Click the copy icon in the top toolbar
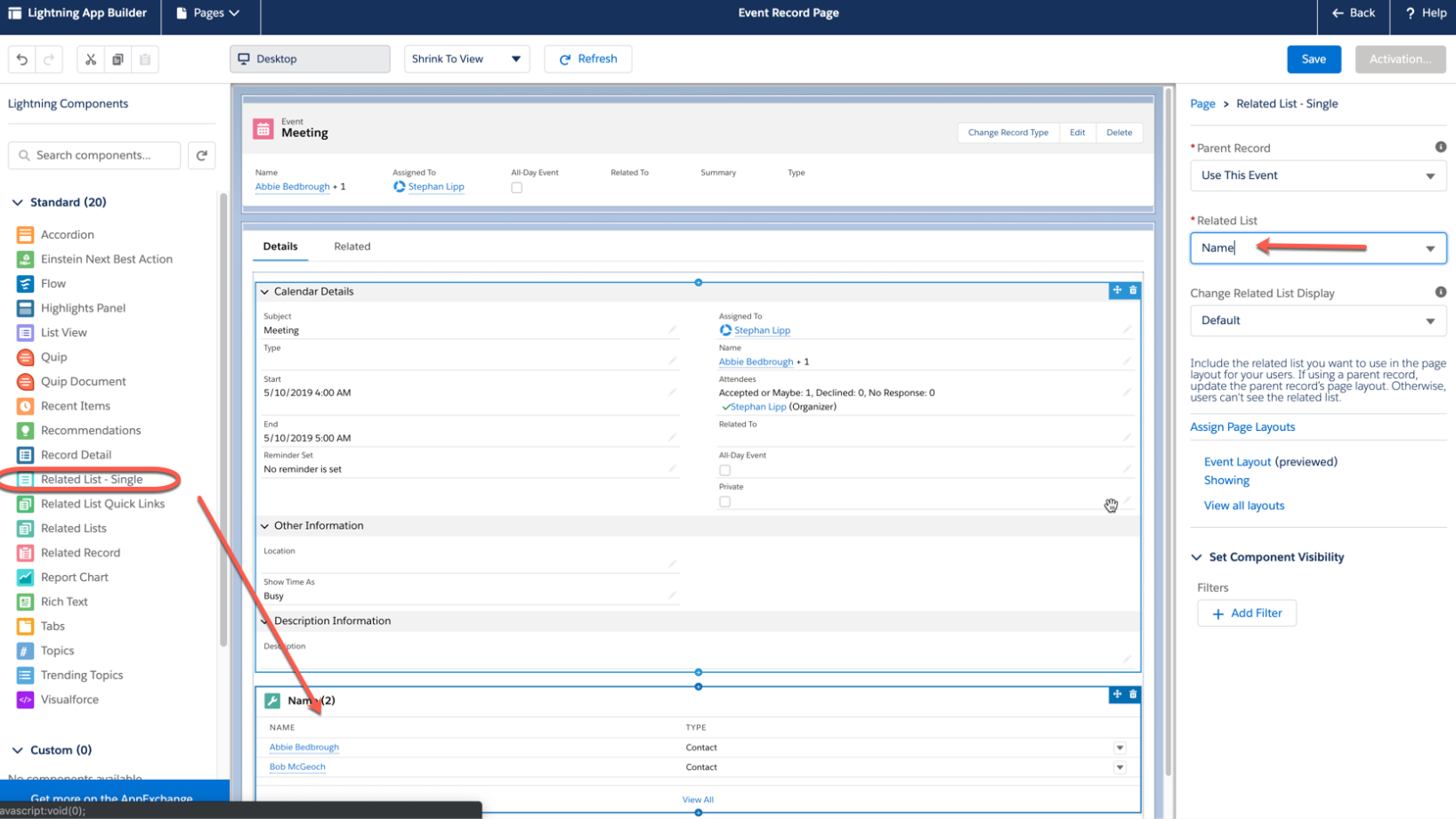 click(x=117, y=59)
